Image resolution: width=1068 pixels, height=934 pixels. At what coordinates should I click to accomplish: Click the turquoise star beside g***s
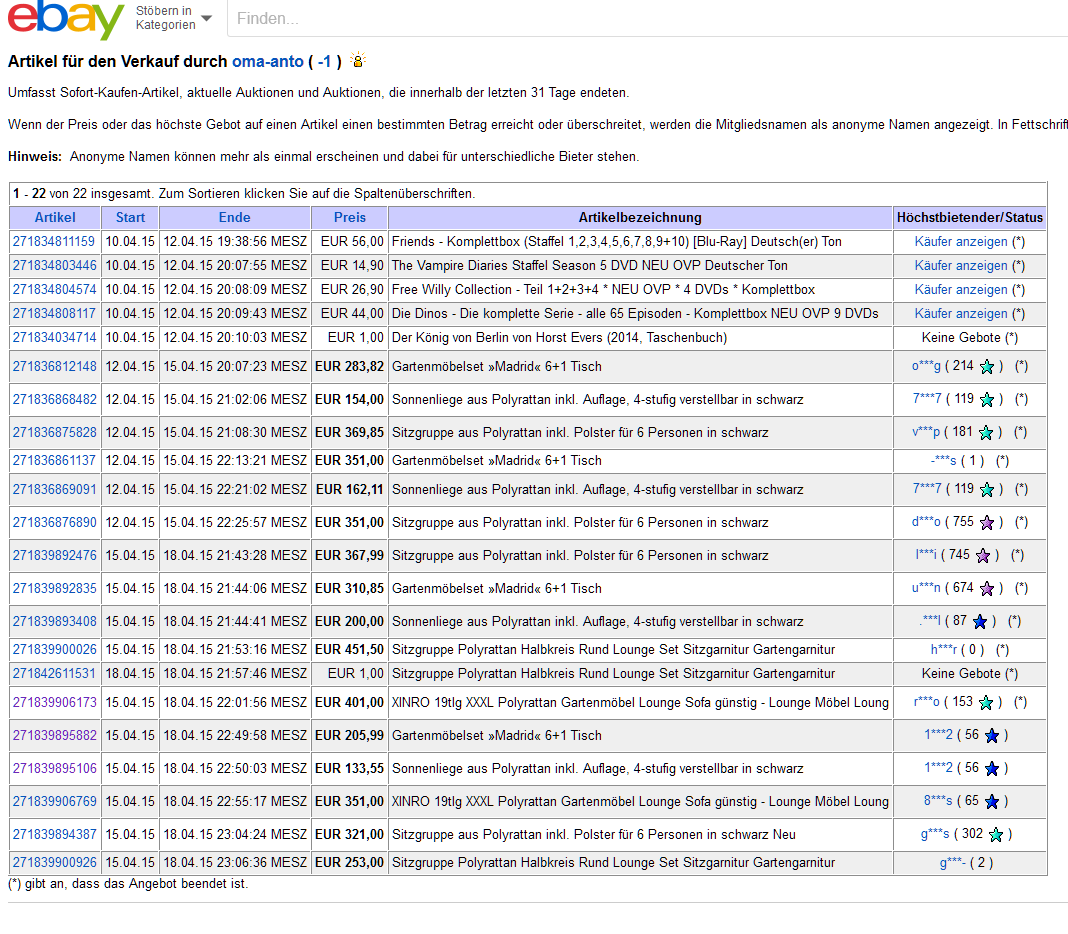pos(996,835)
